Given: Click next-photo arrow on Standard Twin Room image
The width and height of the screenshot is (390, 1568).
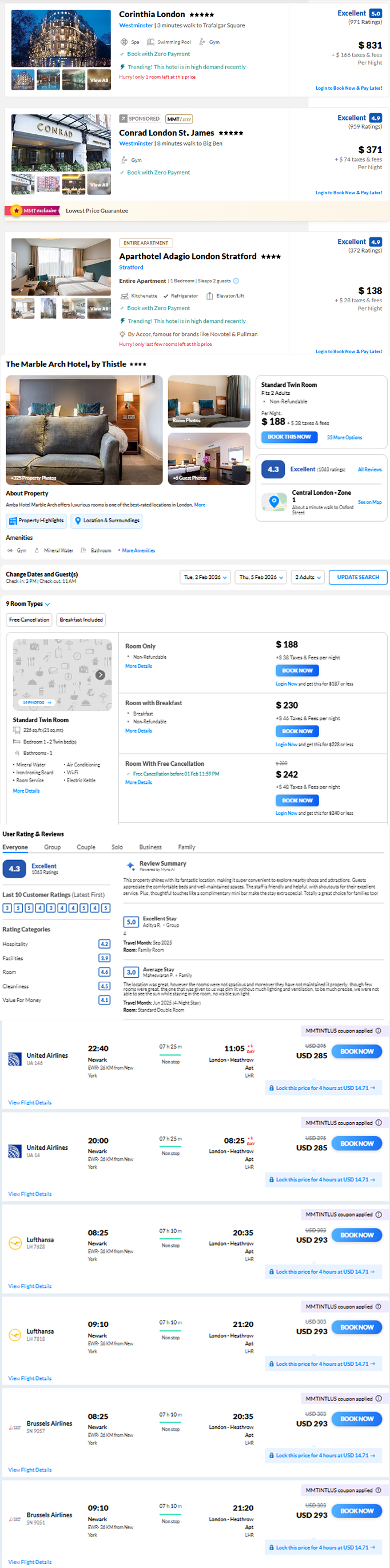Looking at the screenshot, I should click(101, 674).
